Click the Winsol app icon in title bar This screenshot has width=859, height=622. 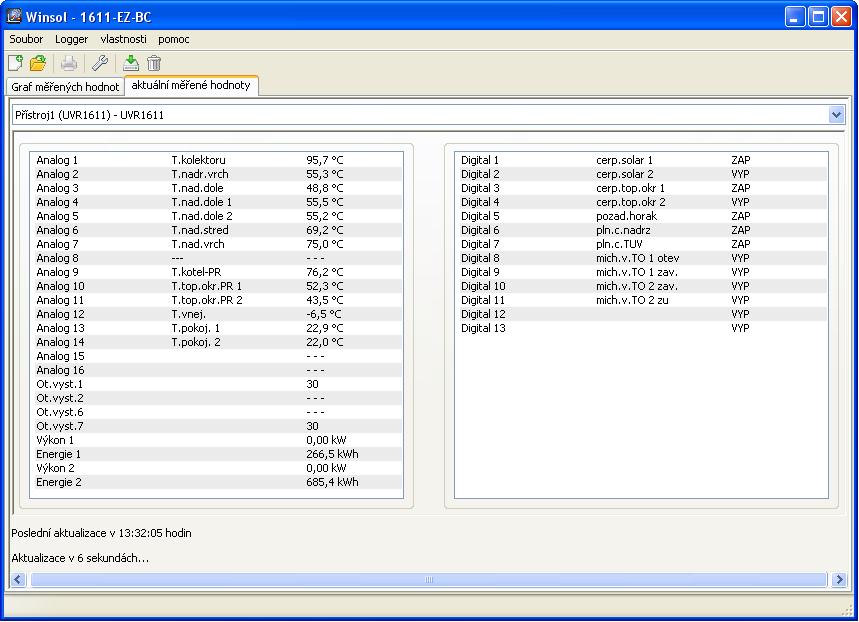click(14, 16)
